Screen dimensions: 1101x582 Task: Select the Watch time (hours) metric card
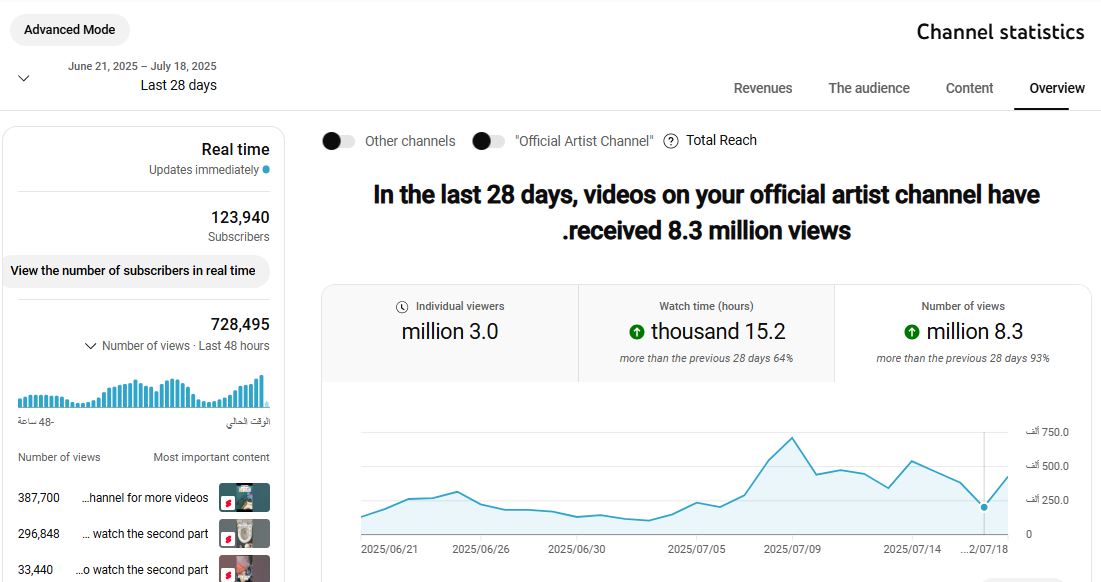click(x=706, y=333)
